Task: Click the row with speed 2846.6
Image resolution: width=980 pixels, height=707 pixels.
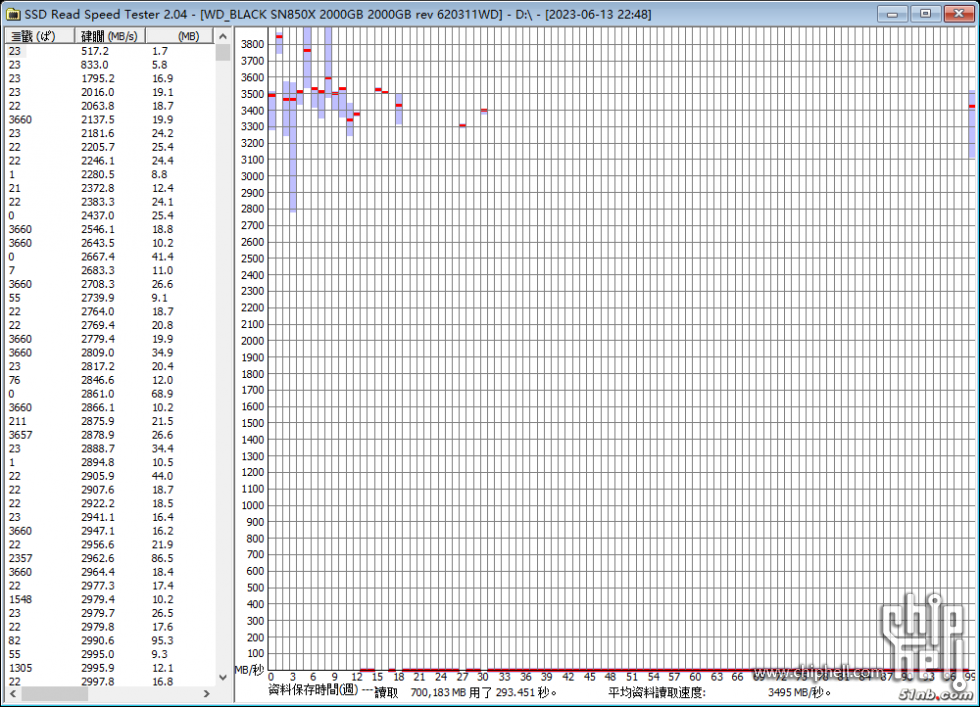Action: 110,381
